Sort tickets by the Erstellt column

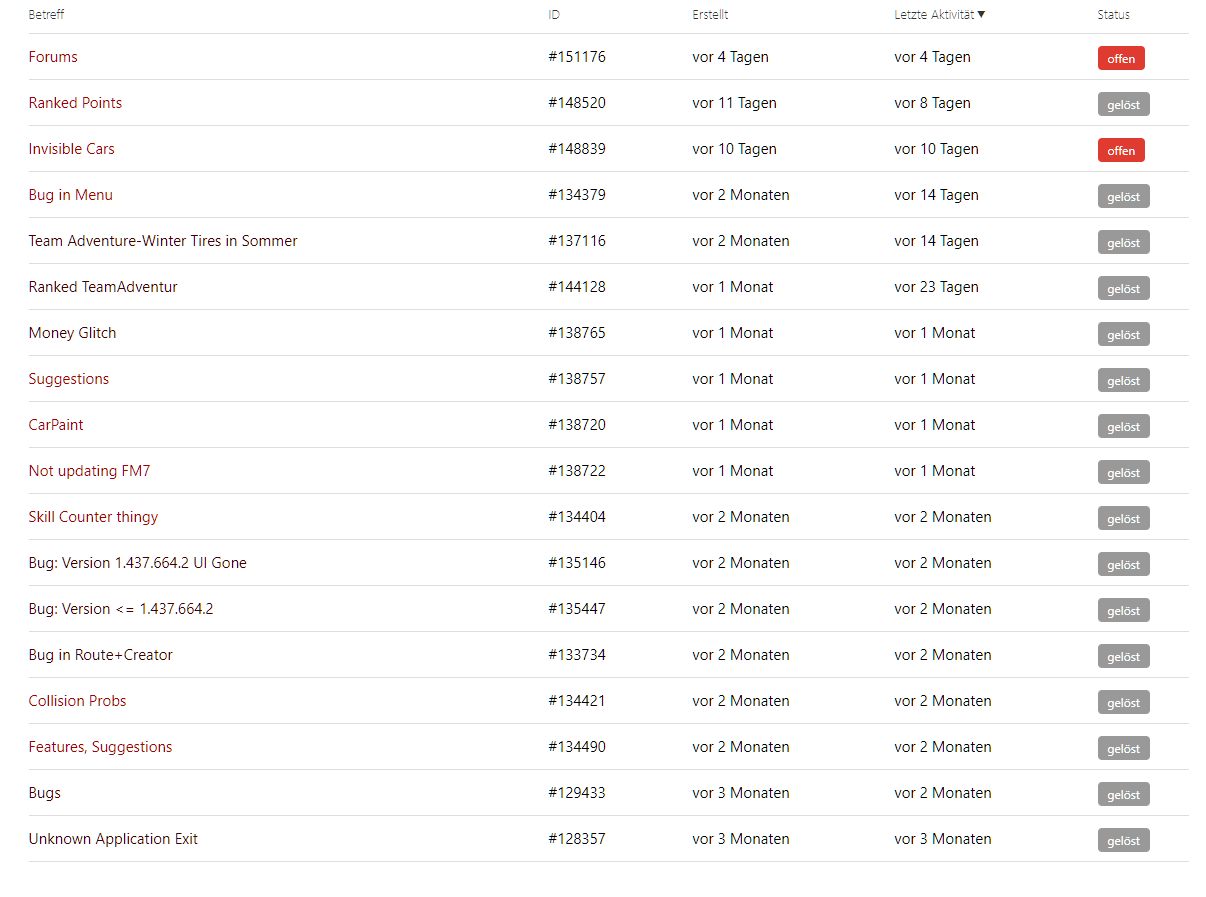pos(710,14)
